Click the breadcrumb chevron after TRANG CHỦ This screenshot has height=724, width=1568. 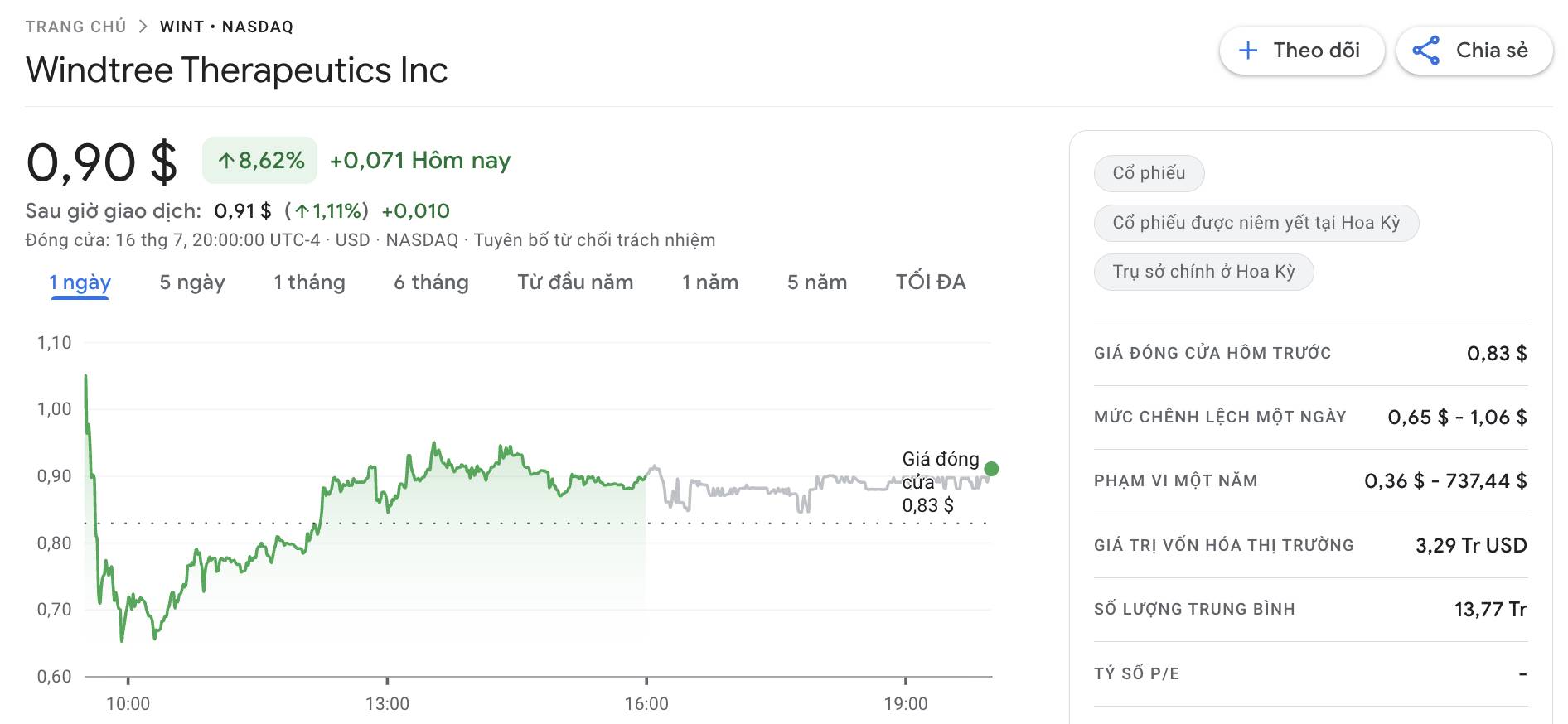pos(143,27)
